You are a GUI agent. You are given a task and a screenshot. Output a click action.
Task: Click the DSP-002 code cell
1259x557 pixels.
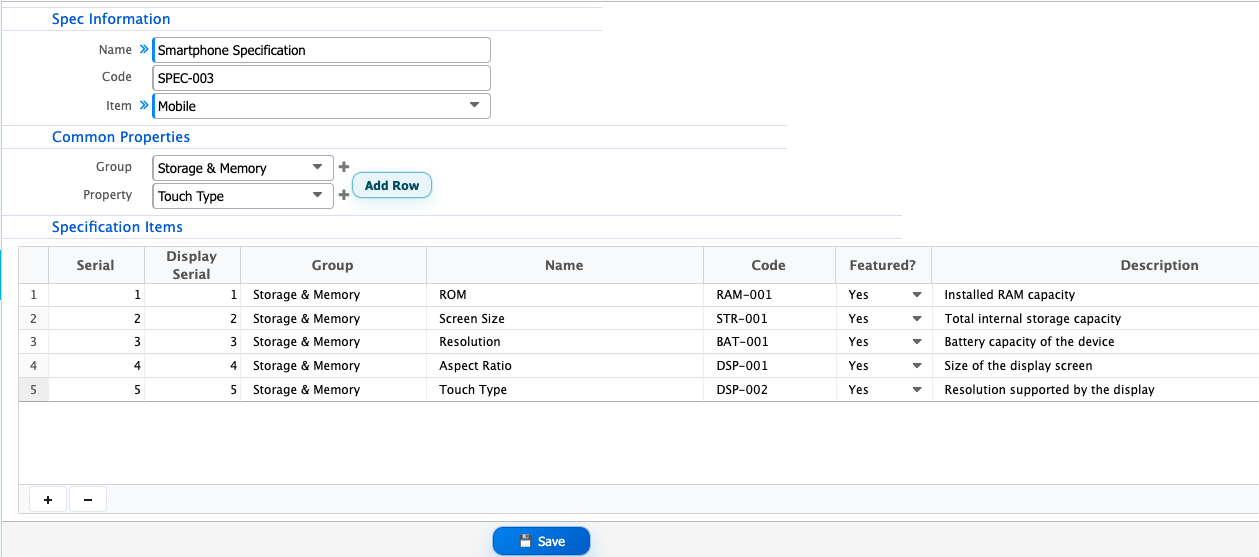pyautogui.click(x=769, y=390)
